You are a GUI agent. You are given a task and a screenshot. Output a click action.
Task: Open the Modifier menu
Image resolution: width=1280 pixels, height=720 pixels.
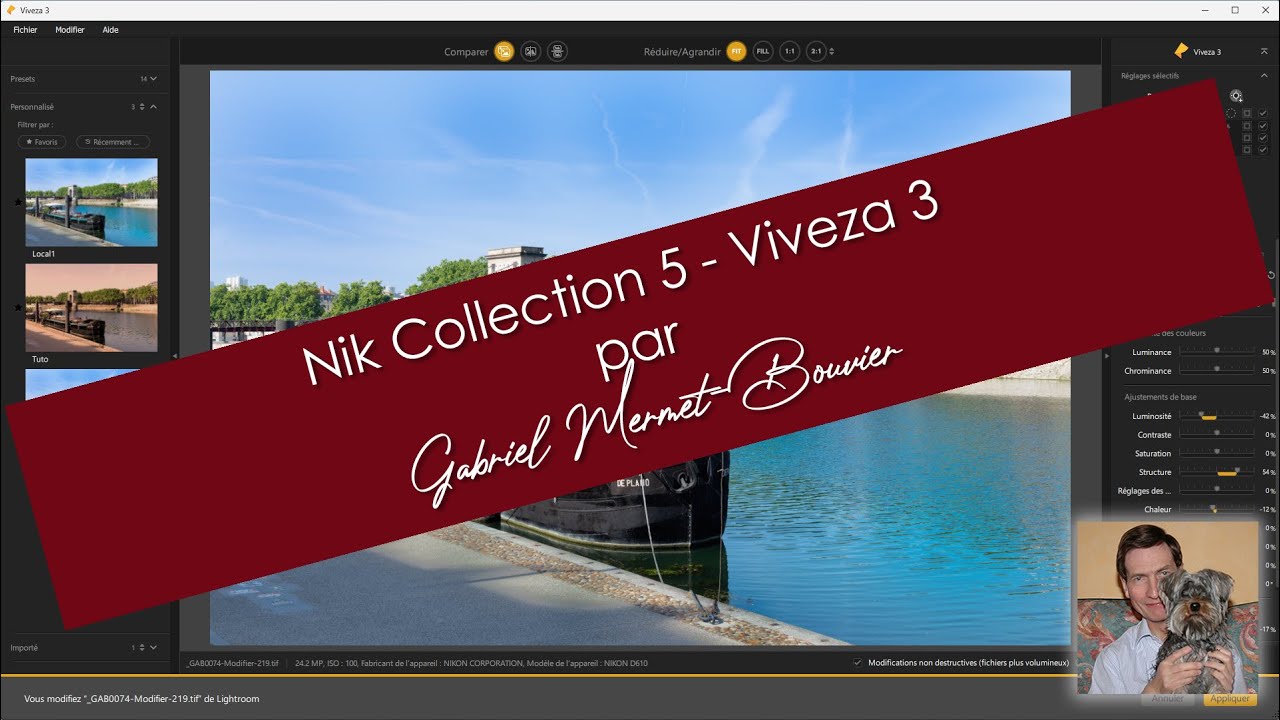(70, 30)
